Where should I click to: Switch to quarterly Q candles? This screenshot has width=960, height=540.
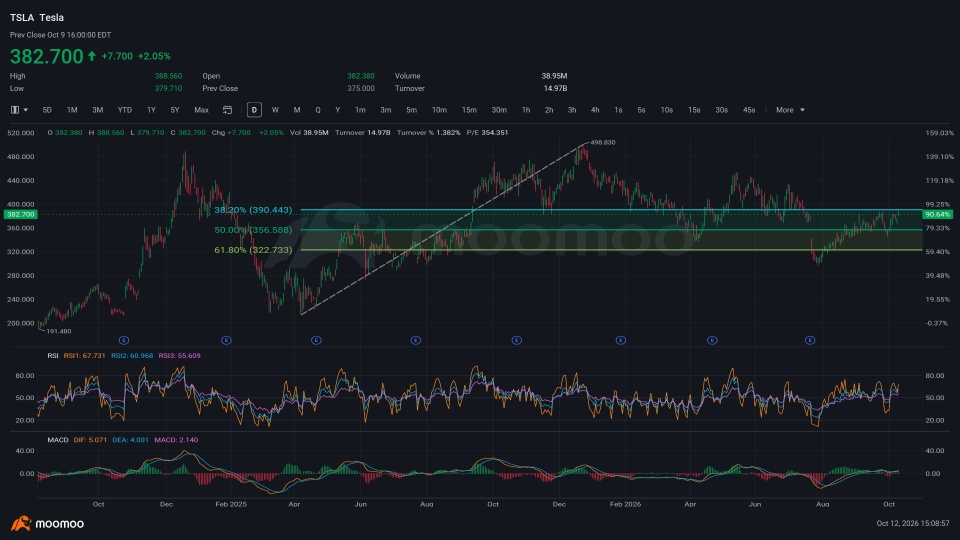pyautogui.click(x=318, y=110)
